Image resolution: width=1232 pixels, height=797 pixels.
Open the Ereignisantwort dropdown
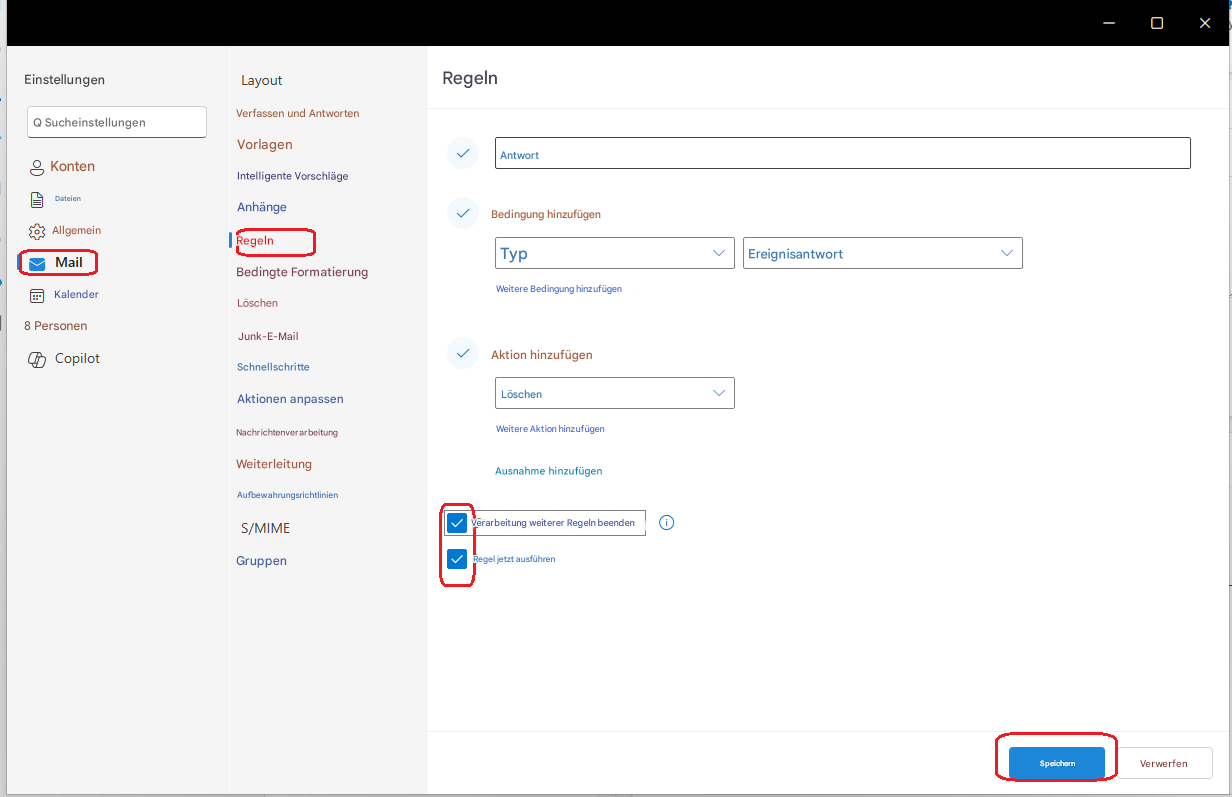coord(883,253)
